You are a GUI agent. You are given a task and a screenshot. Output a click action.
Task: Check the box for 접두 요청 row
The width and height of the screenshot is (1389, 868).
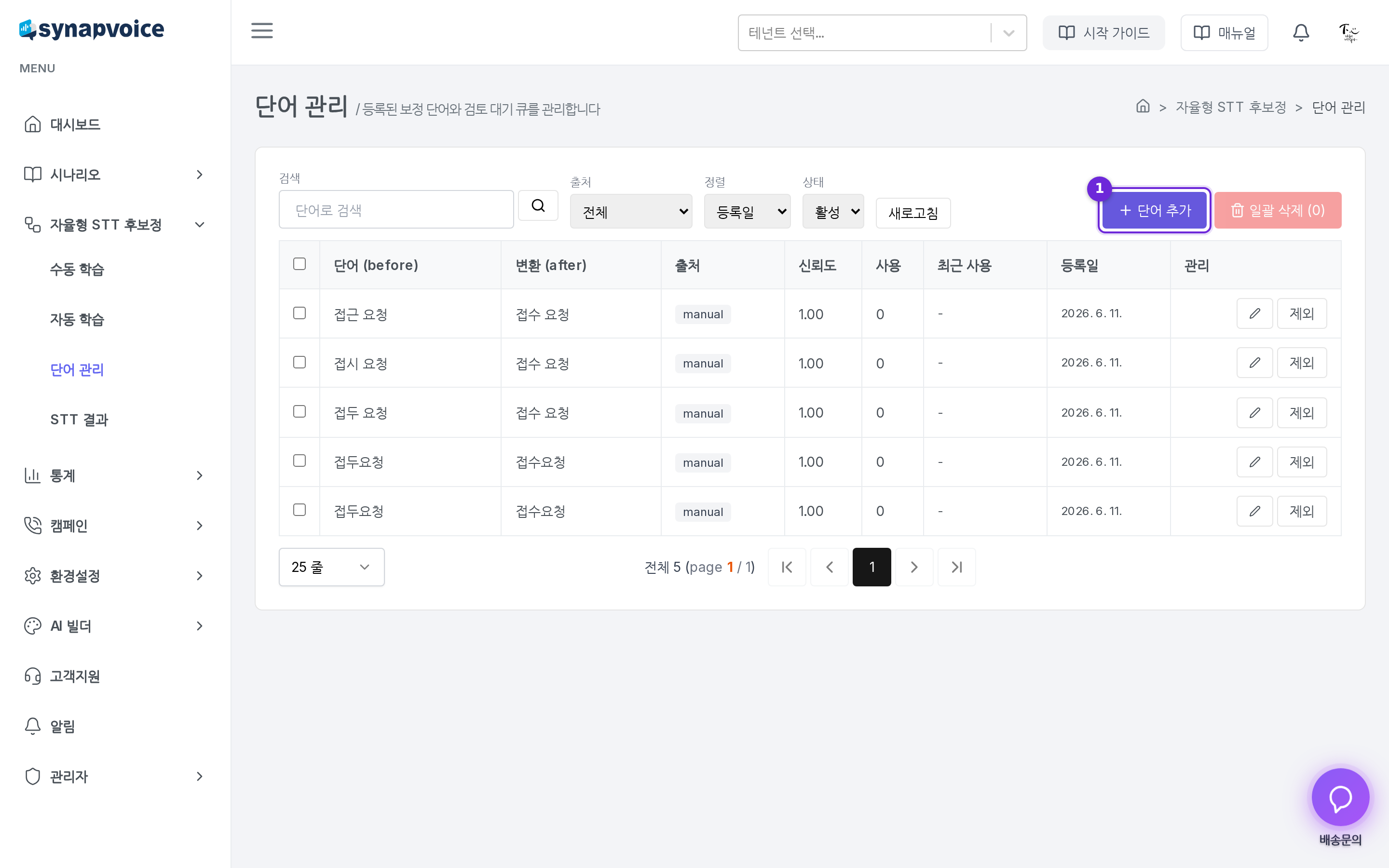click(x=300, y=412)
